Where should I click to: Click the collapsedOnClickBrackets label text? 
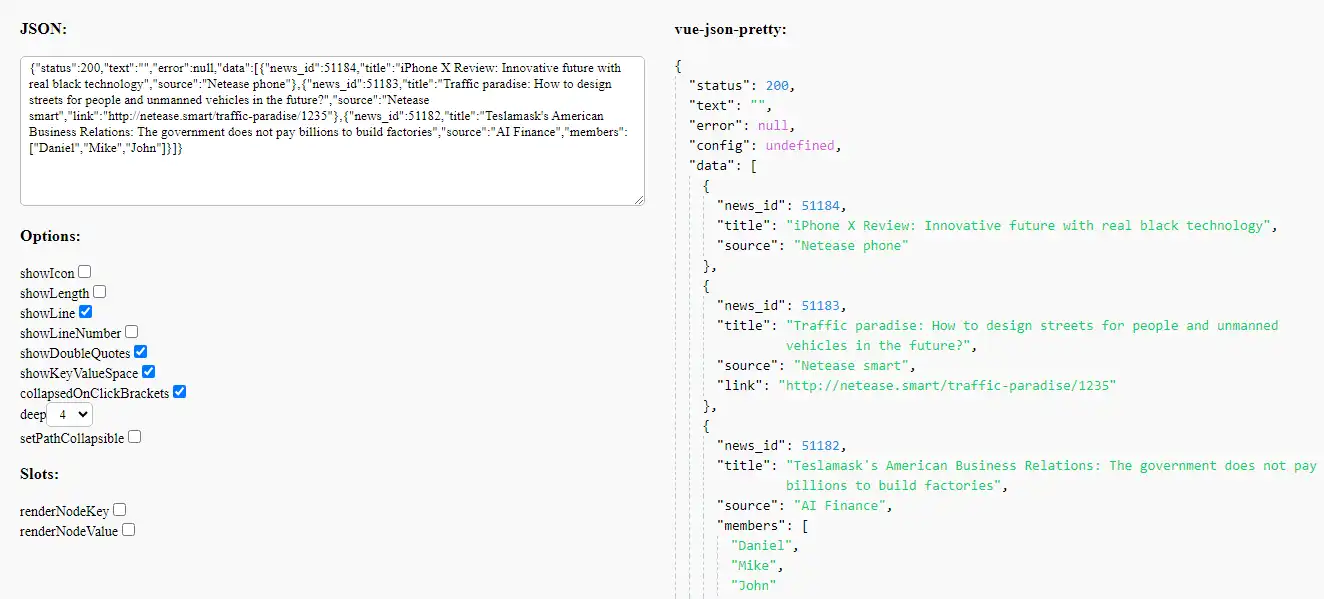(x=95, y=393)
